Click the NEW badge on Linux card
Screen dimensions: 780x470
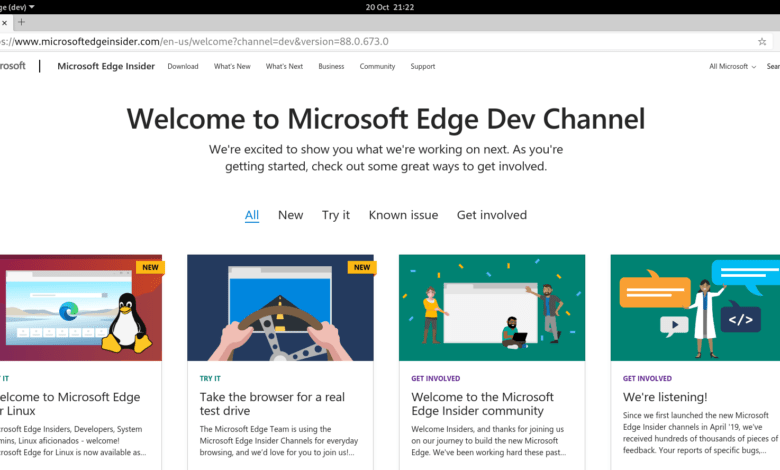(x=150, y=267)
